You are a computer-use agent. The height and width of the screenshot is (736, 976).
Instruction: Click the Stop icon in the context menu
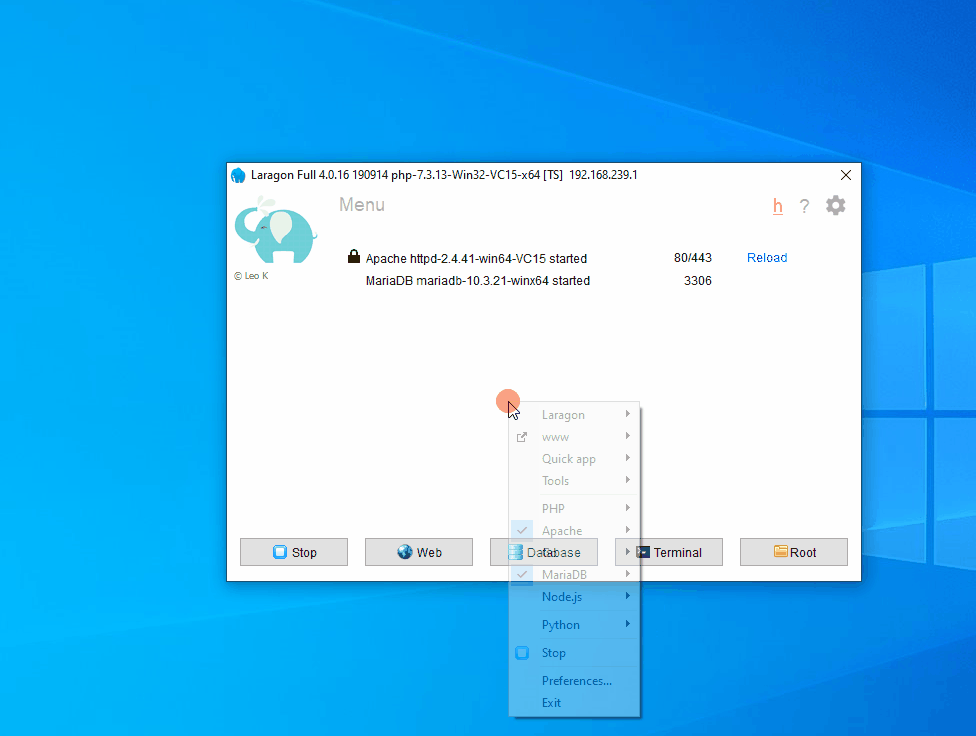point(522,653)
